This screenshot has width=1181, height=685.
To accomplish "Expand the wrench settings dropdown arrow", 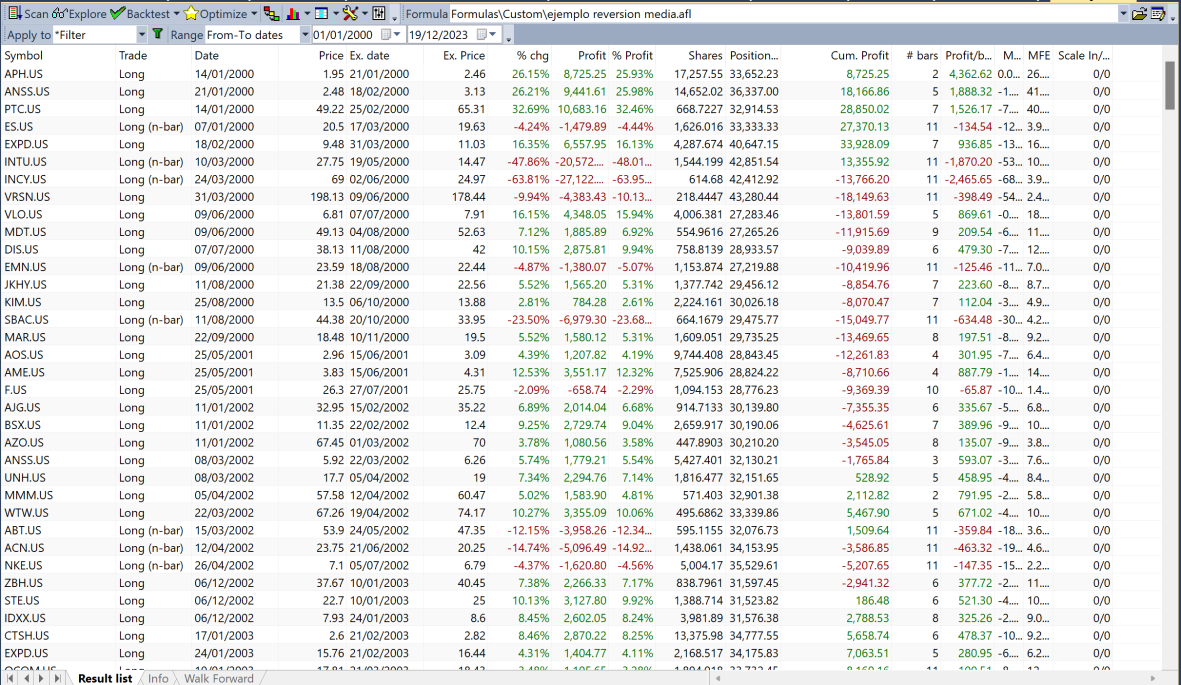I will click(x=365, y=14).
